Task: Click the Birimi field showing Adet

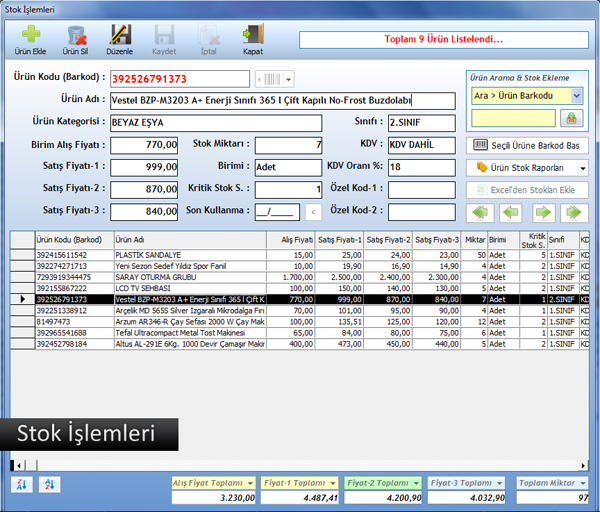Action: tap(289, 167)
